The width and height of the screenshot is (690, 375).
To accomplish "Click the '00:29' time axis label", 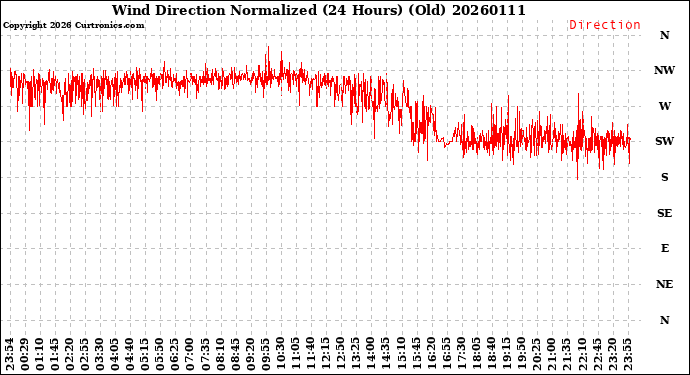I will [25, 354].
